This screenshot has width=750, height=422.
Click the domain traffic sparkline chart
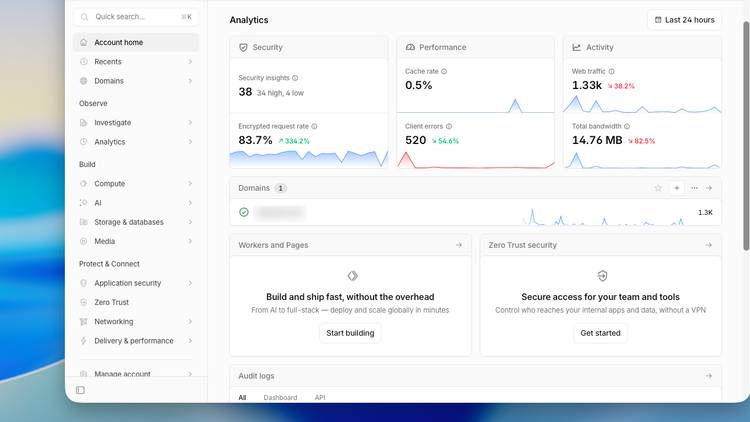(x=605, y=216)
